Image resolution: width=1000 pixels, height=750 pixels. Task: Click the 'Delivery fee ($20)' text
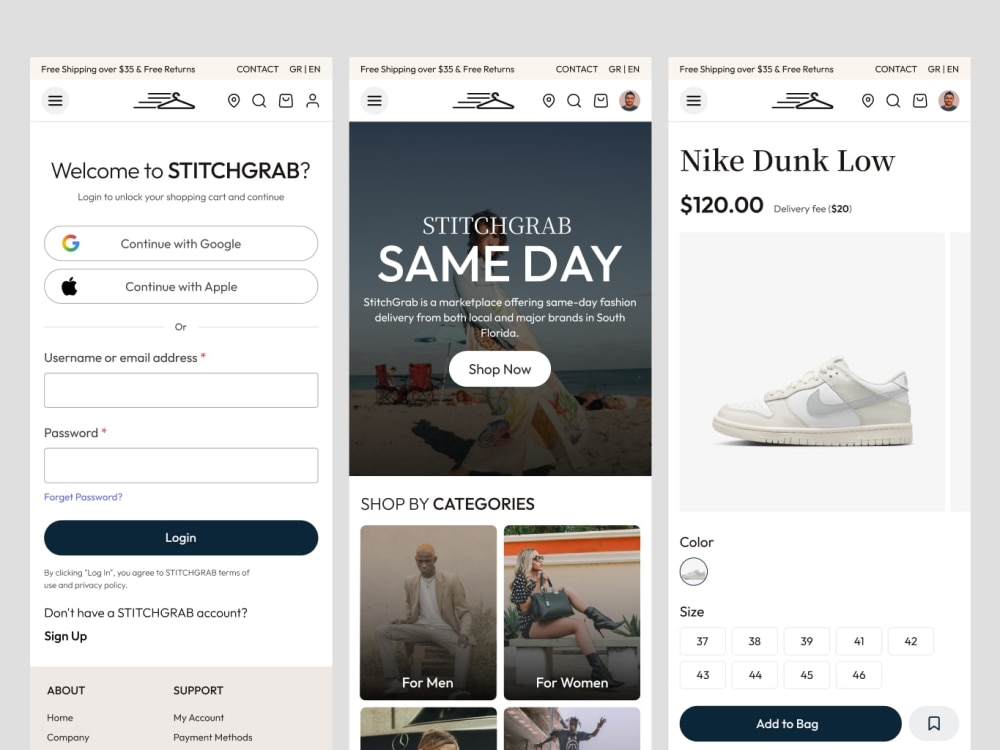[x=812, y=209]
